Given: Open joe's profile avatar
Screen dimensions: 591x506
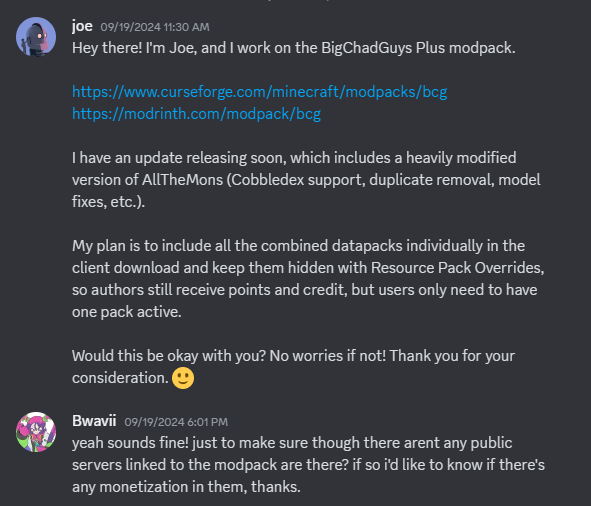Looking at the screenshot, I should coord(36,37).
